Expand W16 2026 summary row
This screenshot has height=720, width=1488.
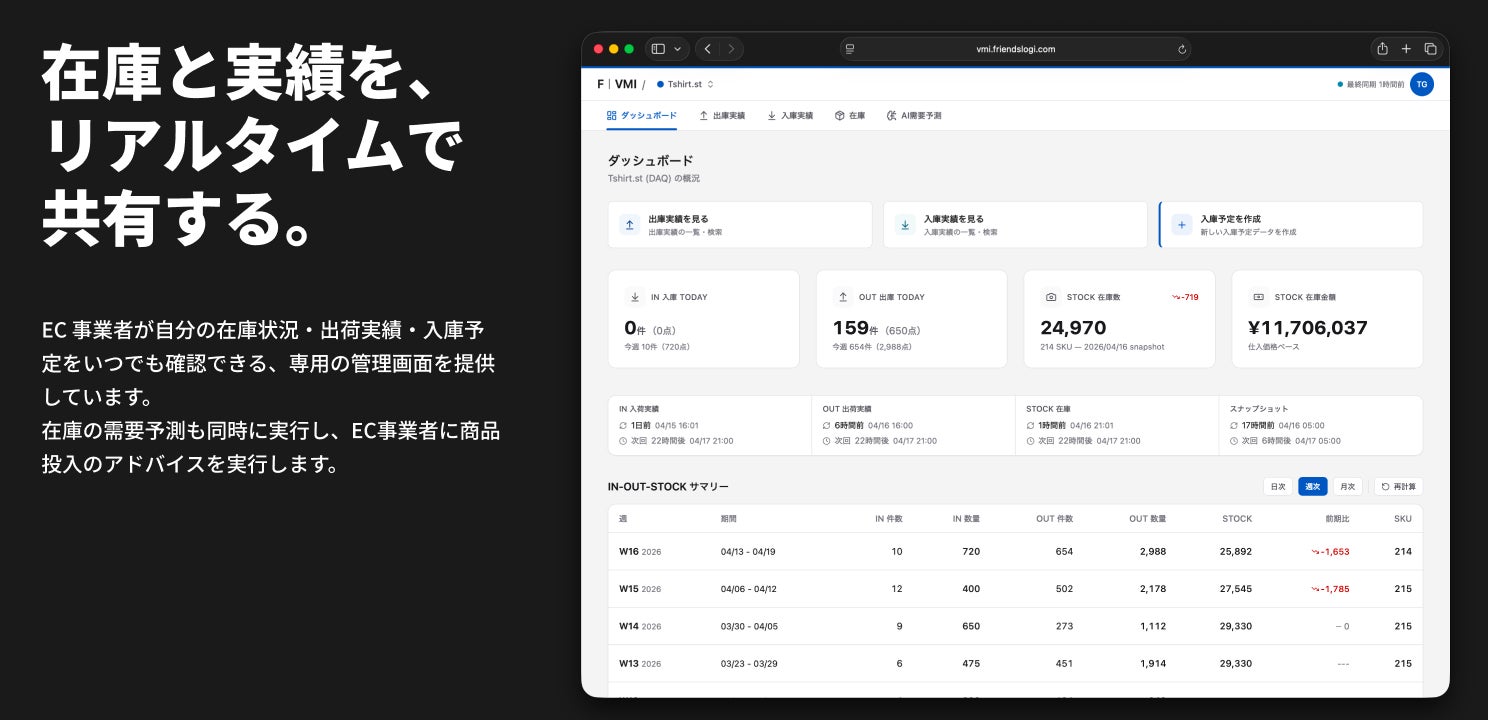pyautogui.click(x=1015, y=551)
